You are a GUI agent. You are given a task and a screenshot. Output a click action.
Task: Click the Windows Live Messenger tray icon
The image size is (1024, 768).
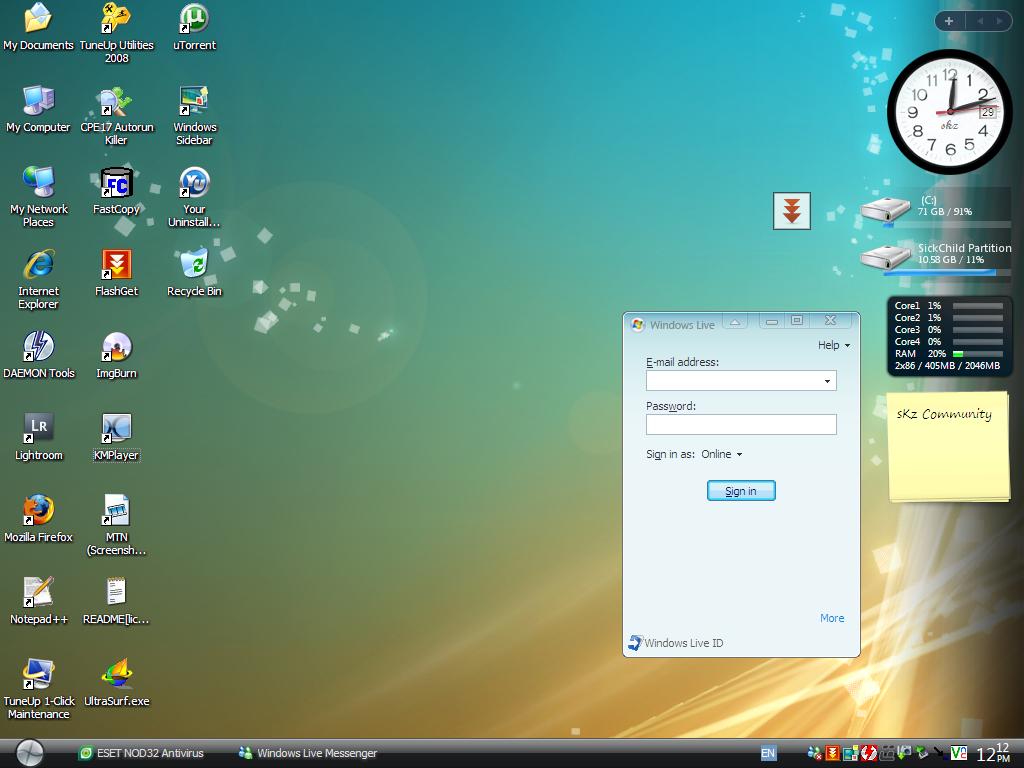(814, 753)
